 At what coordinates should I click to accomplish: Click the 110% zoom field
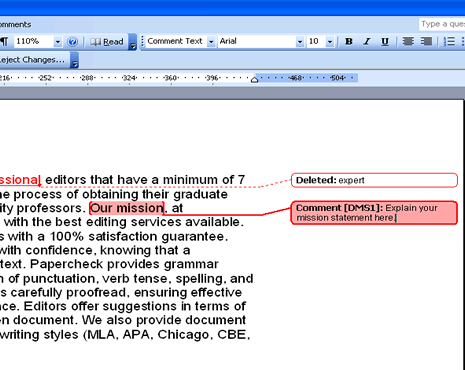(x=33, y=41)
